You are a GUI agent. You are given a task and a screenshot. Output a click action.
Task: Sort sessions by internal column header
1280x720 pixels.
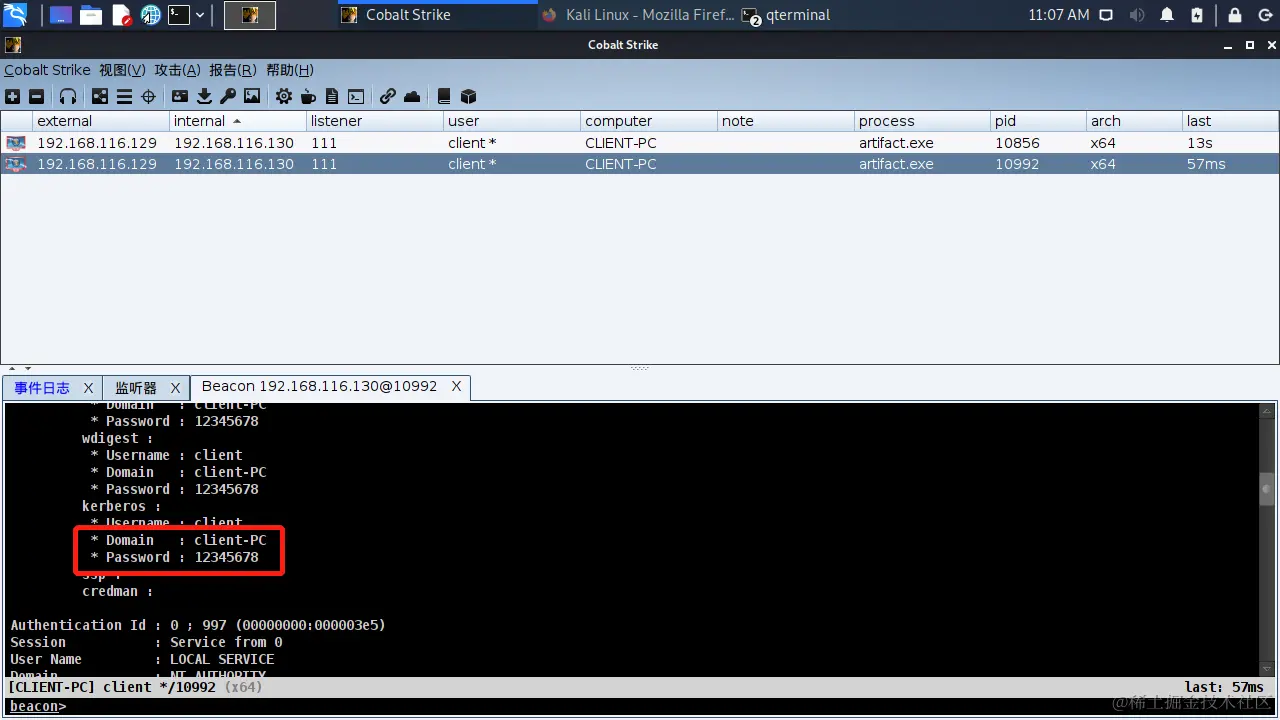pyautogui.click(x=238, y=121)
